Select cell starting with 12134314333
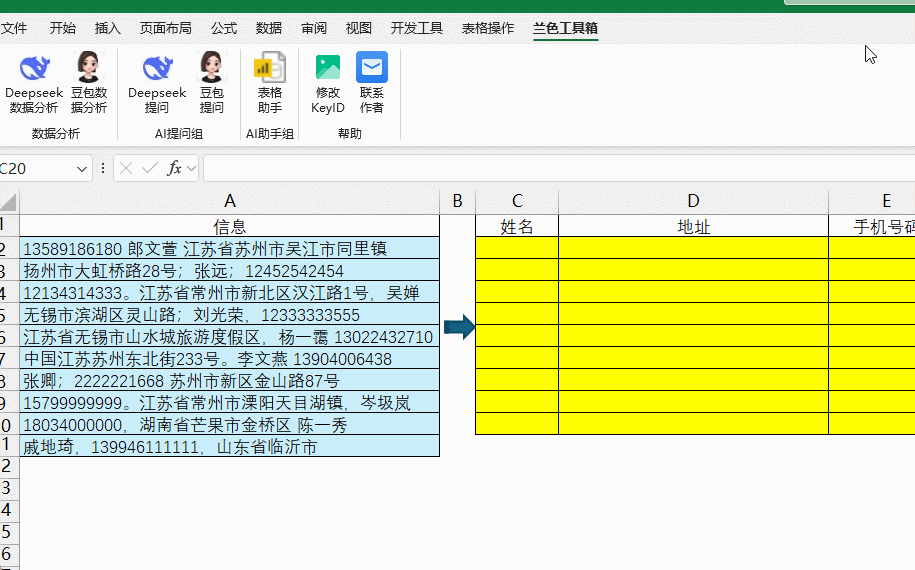915x570 pixels. click(x=230, y=292)
